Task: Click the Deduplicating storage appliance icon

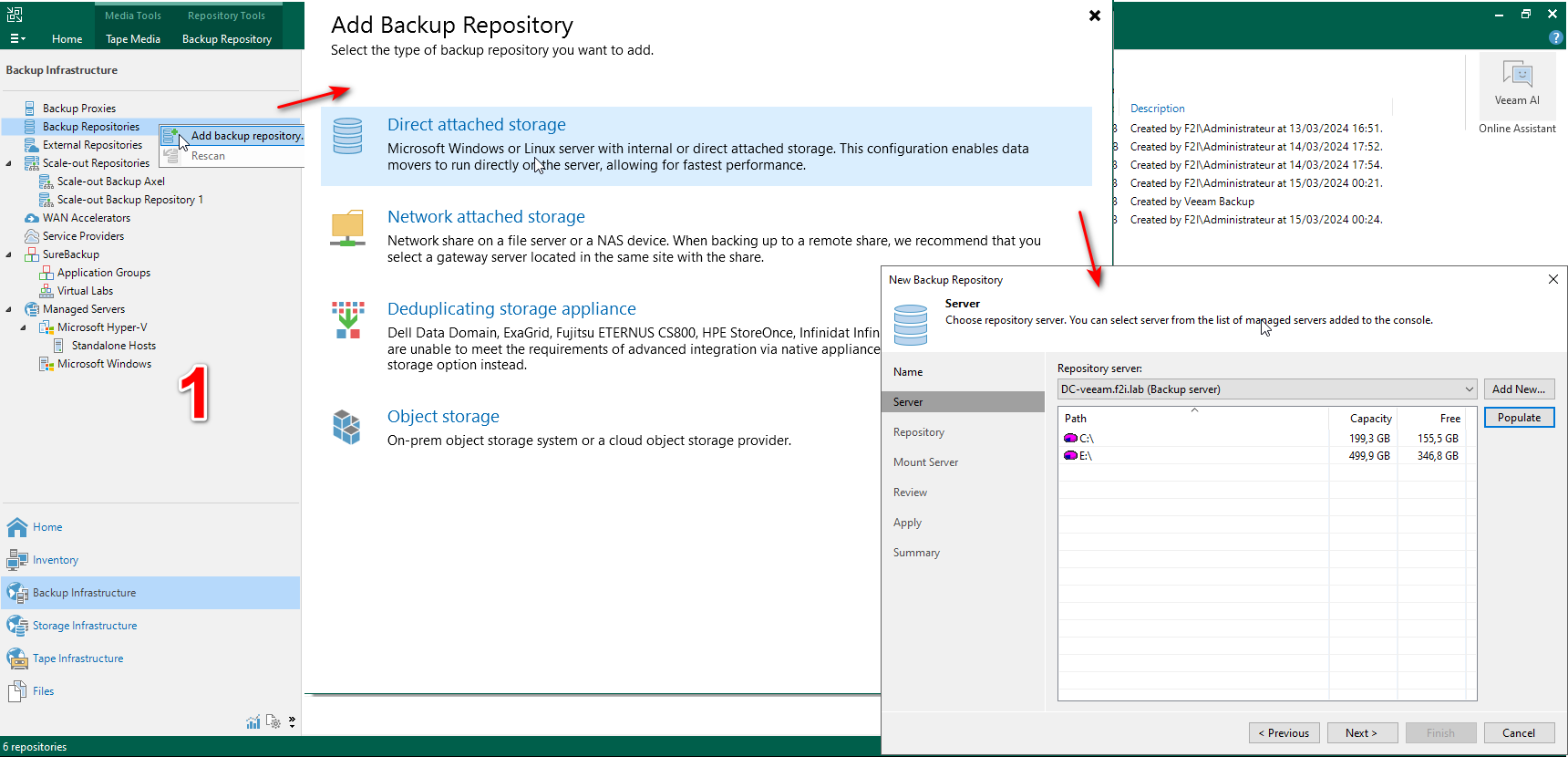Action: pyautogui.click(x=347, y=320)
